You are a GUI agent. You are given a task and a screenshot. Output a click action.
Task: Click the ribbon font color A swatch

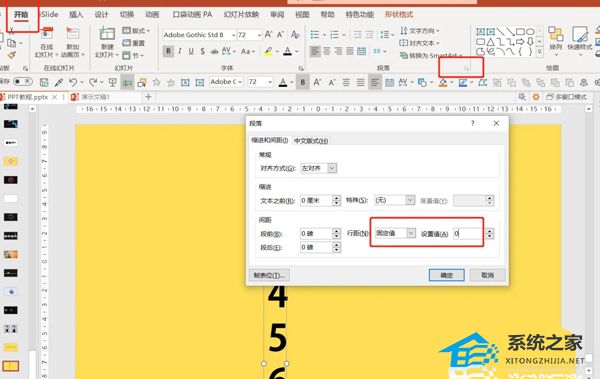click(x=287, y=51)
